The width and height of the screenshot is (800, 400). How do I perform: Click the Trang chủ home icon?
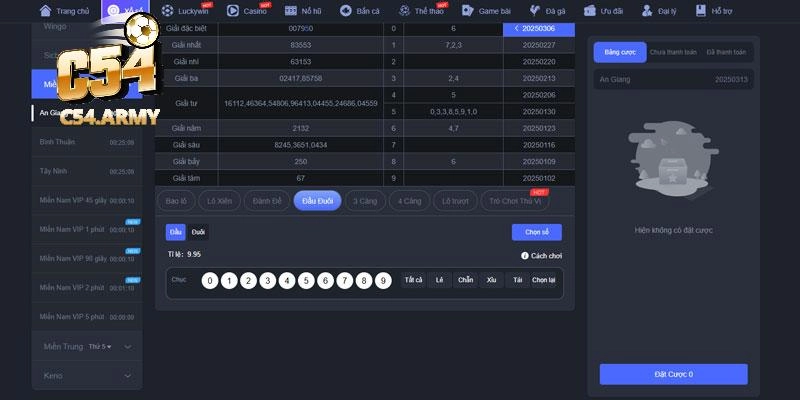pyautogui.click(x=46, y=10)
